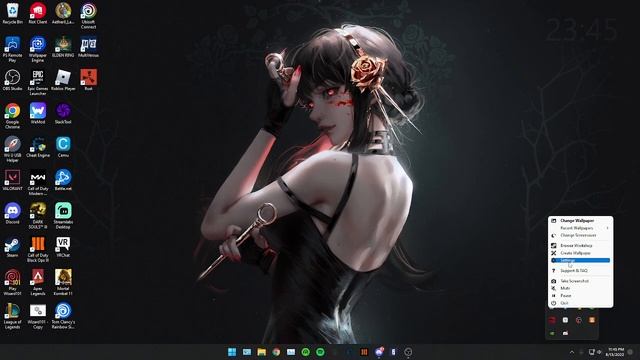
Task: Launch DARK SOULS III shortcut
Action: point(38,216)
